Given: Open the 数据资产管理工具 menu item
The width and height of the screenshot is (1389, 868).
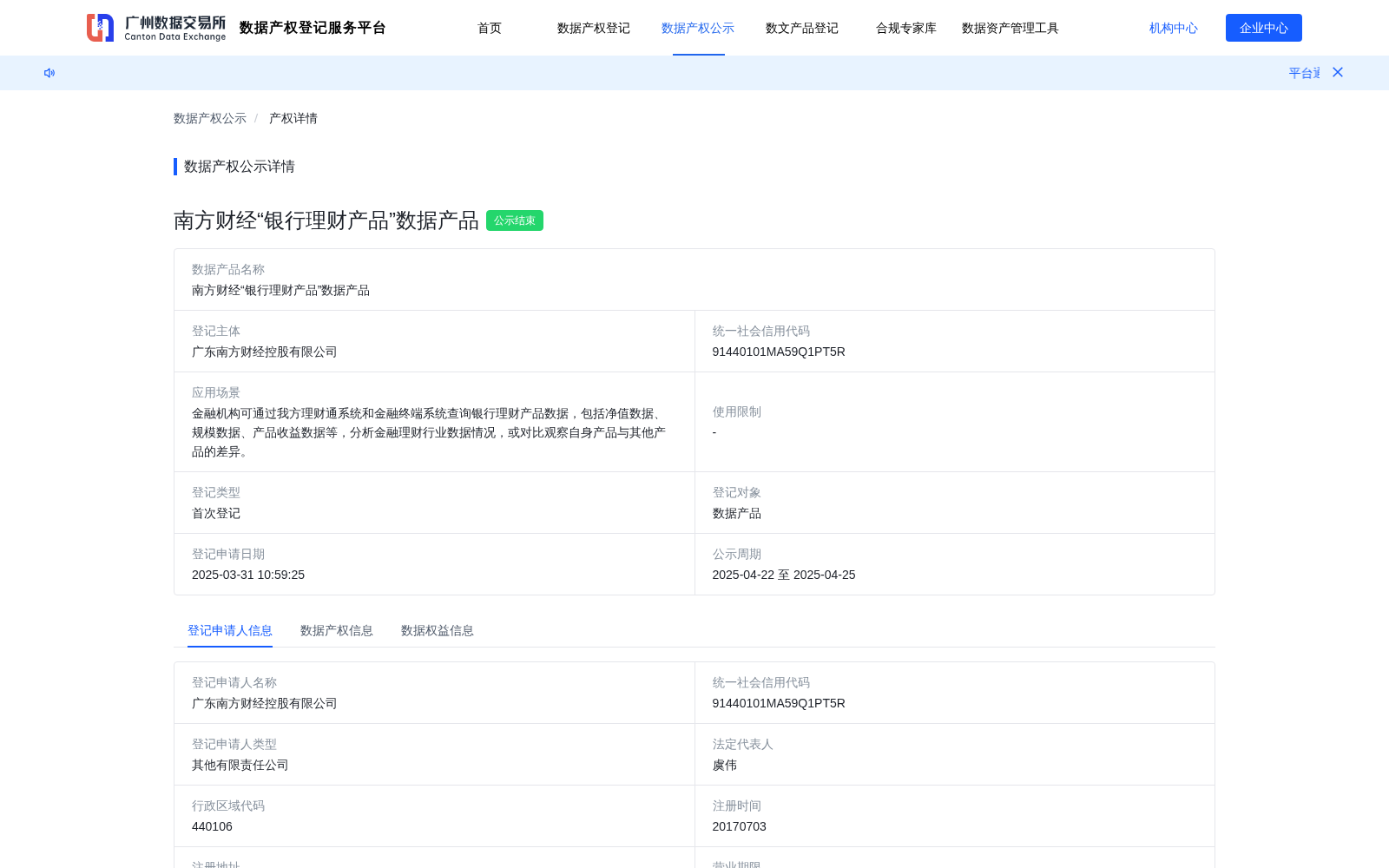Looking at the screenshot, I should coord(1010,28).
